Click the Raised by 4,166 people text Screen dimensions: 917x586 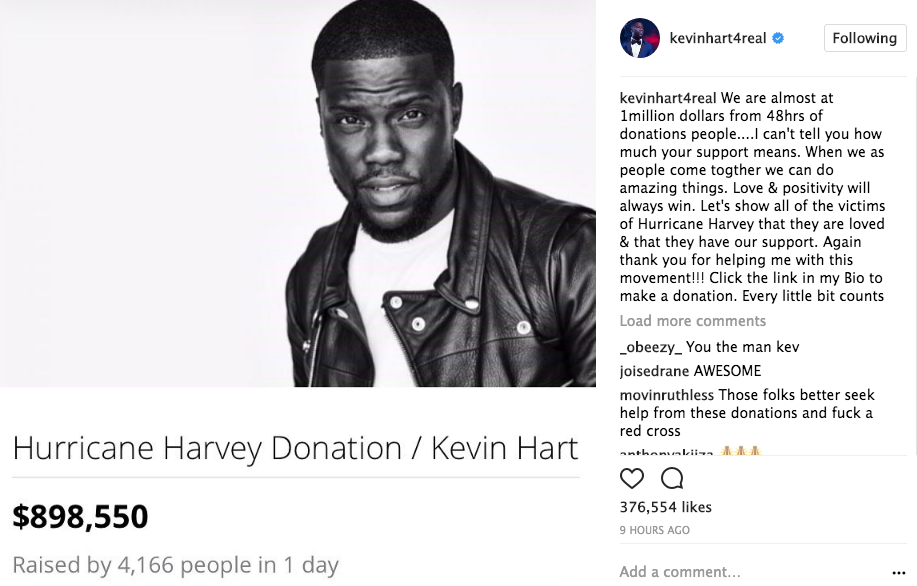point(175,566)
